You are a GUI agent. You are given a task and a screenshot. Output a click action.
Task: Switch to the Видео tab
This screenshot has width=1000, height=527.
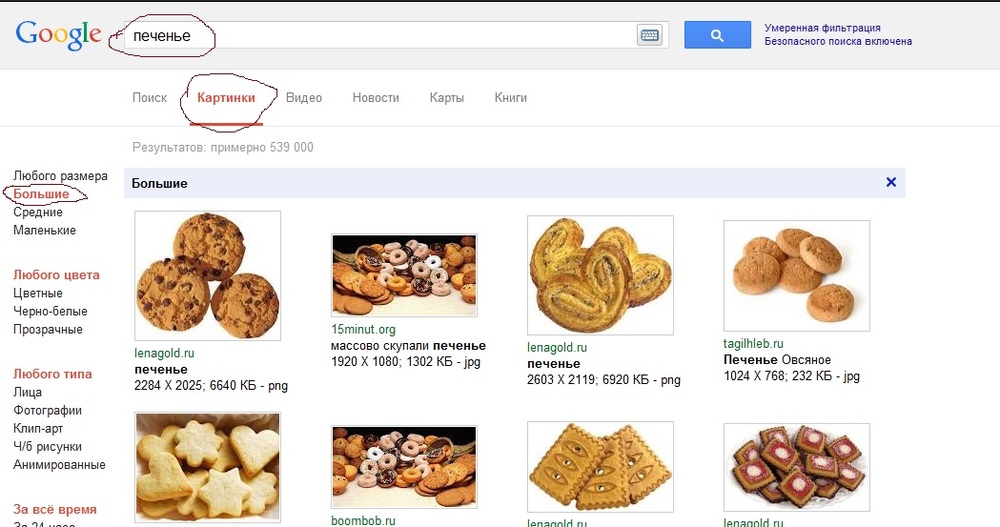pos(304,98)
